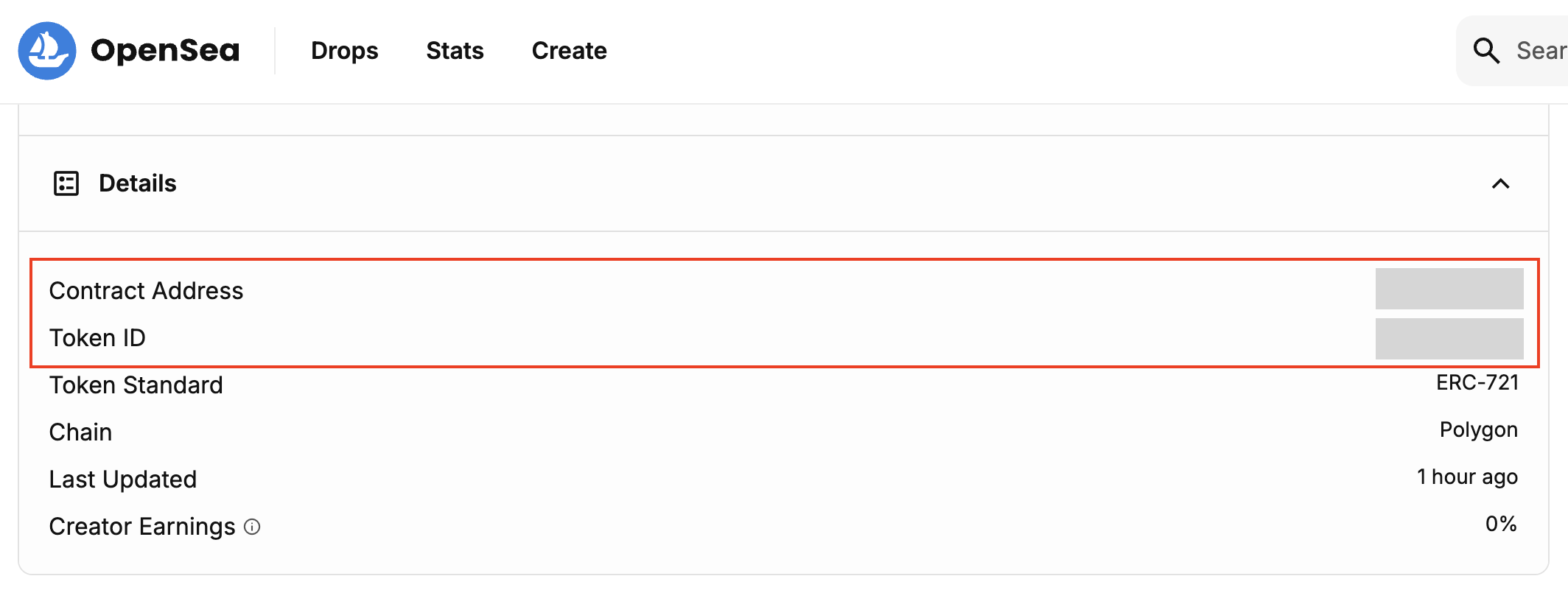Open the Stats menu item
1568x604 pixels.
[455, 51]
